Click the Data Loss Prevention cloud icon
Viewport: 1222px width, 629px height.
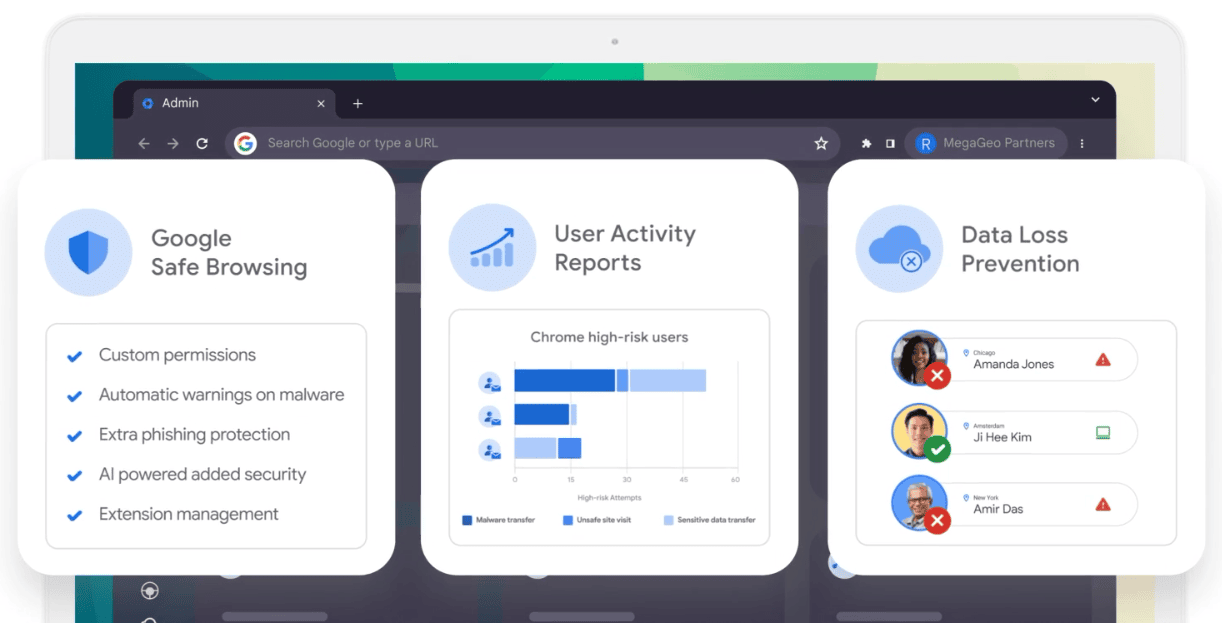(x=899, y=249)
